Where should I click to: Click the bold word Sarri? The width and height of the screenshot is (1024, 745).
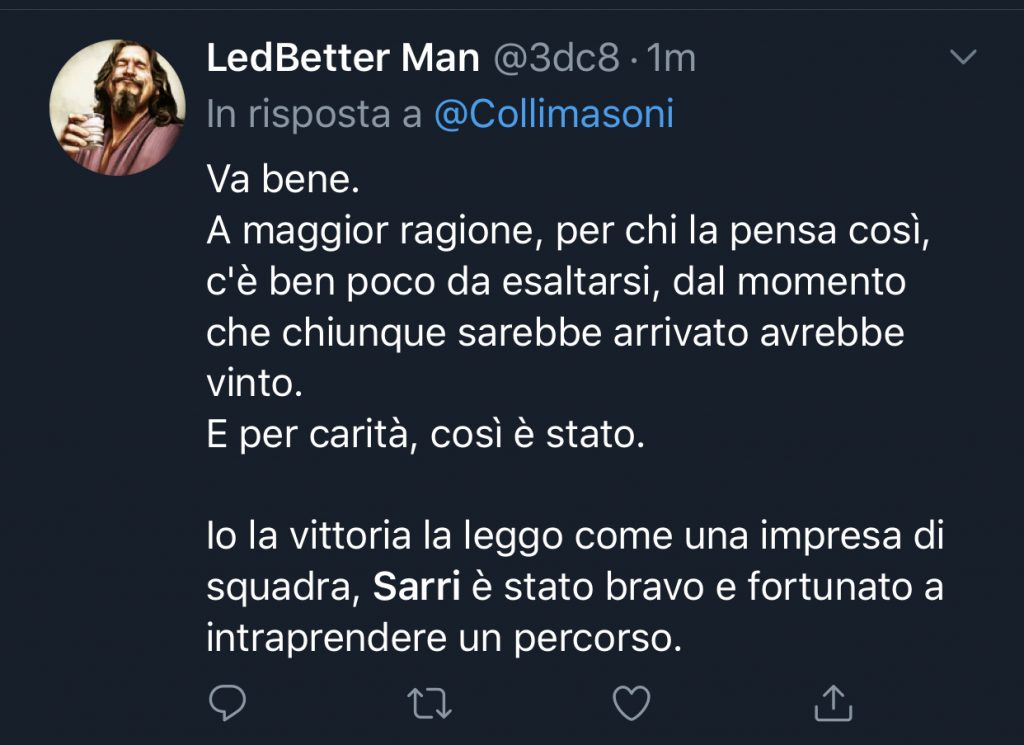(415, 587)
